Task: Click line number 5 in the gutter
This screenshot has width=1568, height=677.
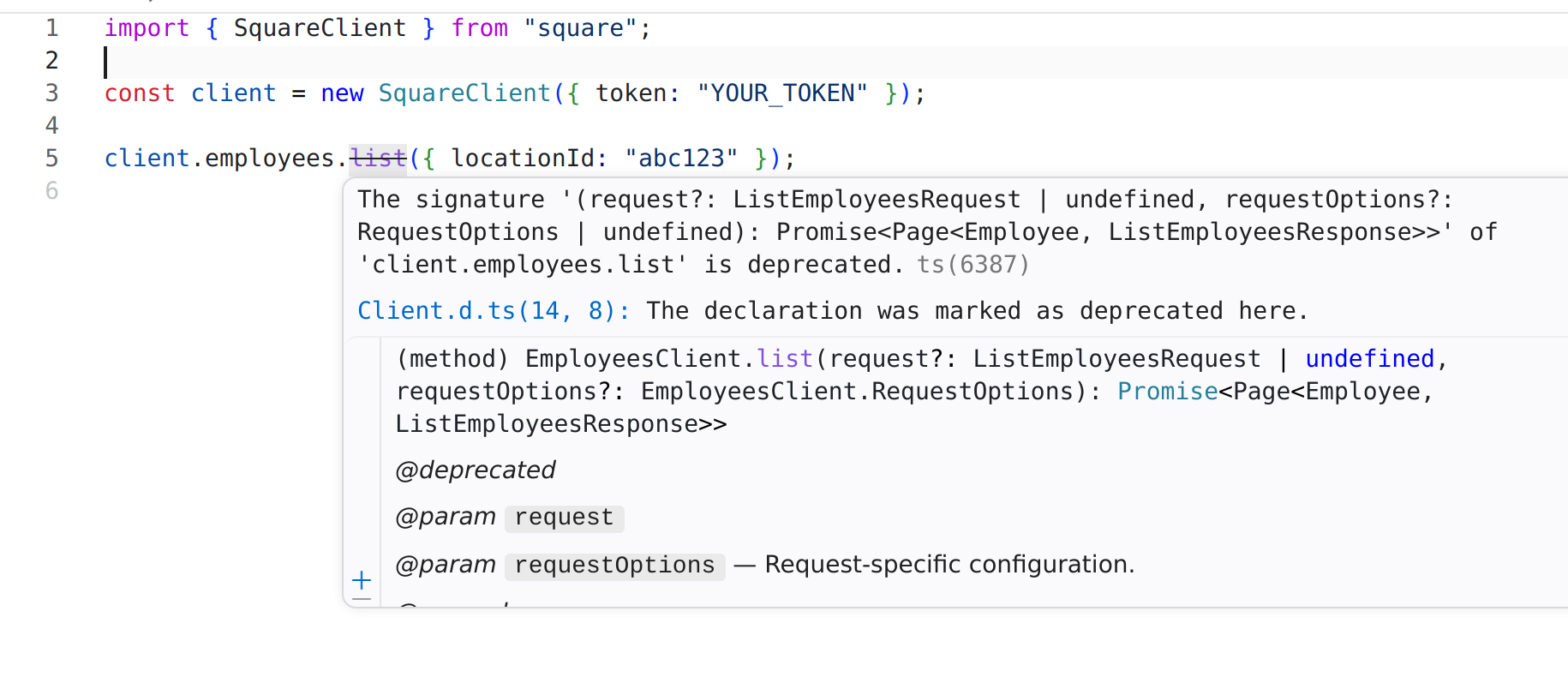Action: click(52, 159)
